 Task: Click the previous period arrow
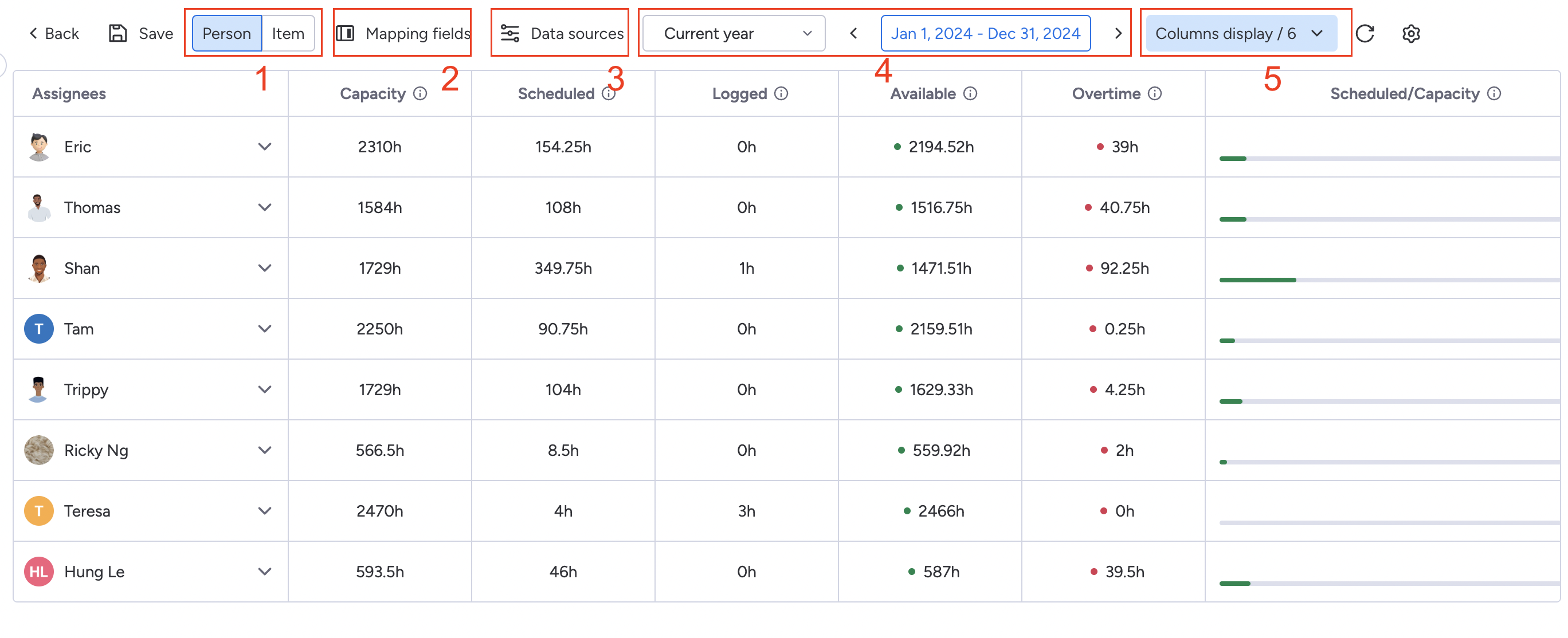click(853, 33)
